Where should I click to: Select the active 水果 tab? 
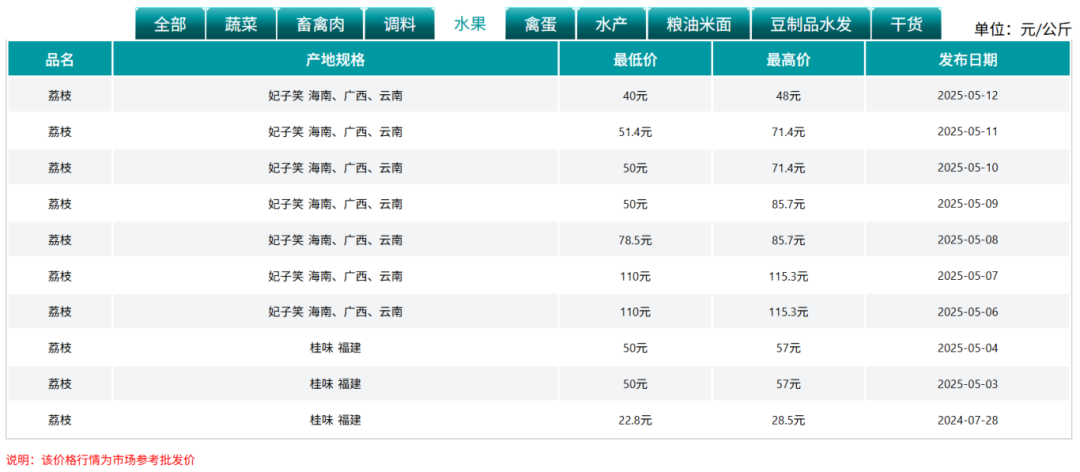470,24
